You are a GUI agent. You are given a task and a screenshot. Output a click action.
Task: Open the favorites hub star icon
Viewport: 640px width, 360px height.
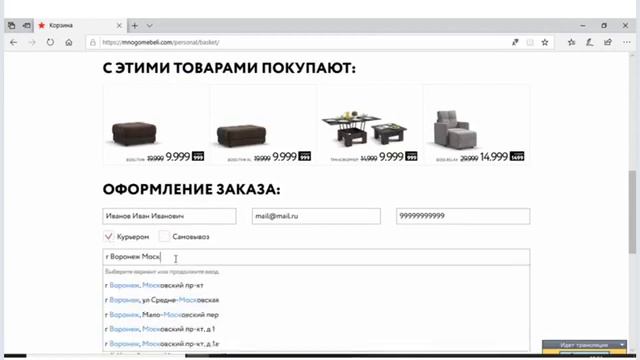point(571,42)
